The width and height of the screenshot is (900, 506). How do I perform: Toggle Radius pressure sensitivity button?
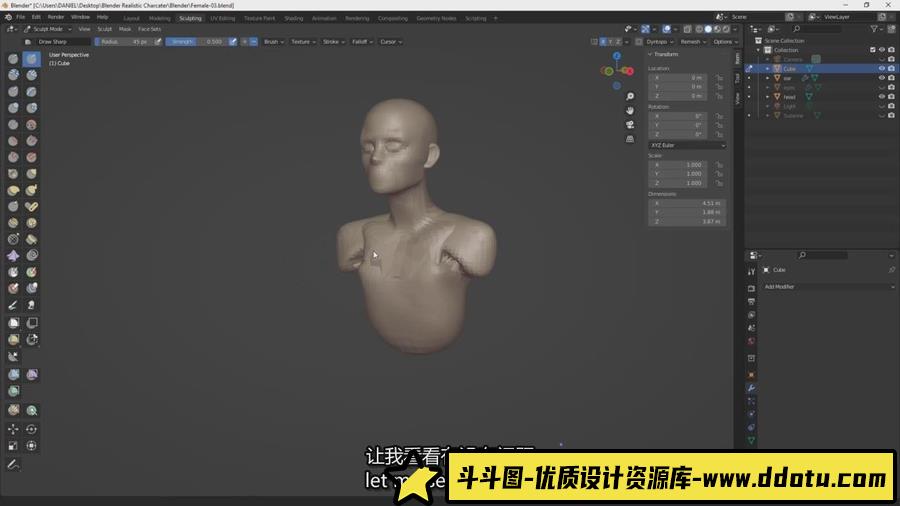coord(158,42)
